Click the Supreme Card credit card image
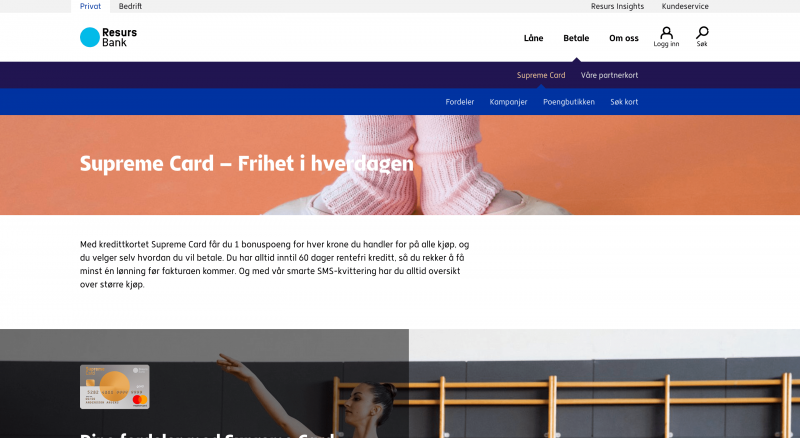 [115, 386]
